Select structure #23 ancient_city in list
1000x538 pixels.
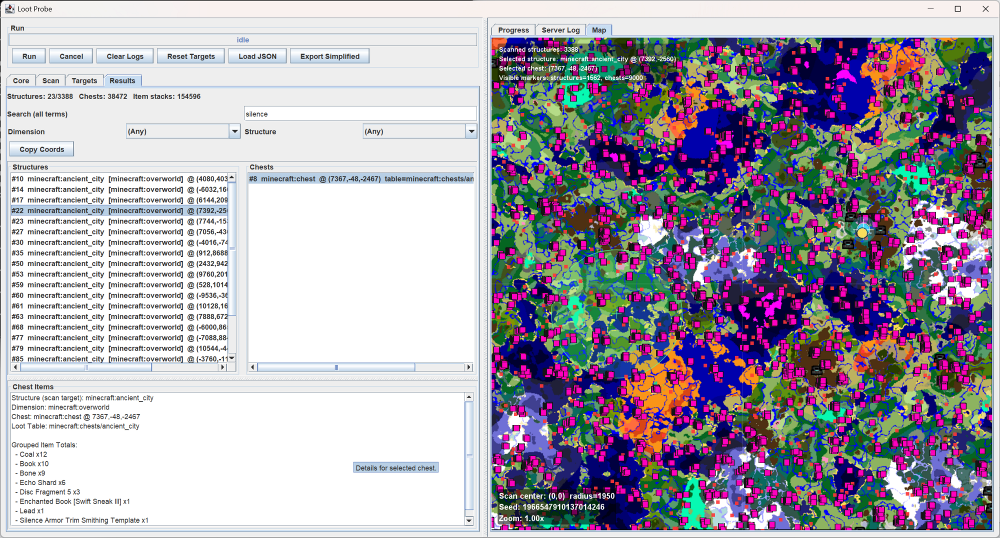120,221
